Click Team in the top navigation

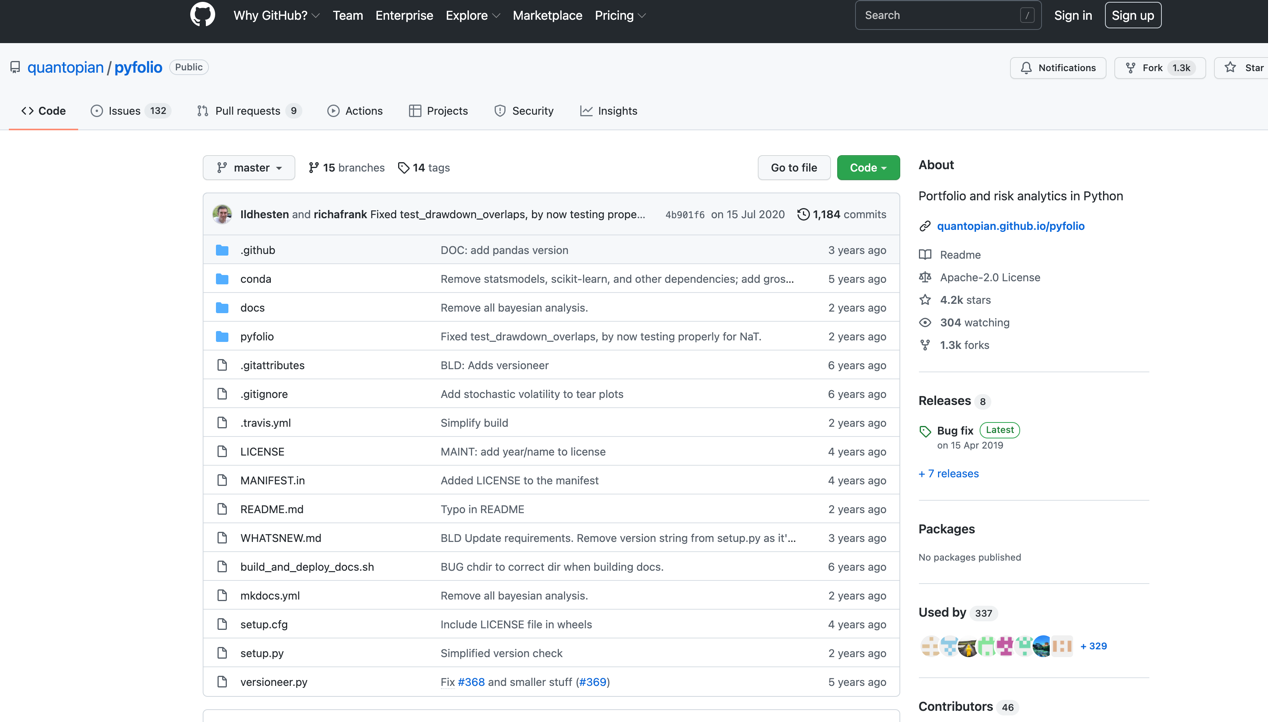coord(348,16)
